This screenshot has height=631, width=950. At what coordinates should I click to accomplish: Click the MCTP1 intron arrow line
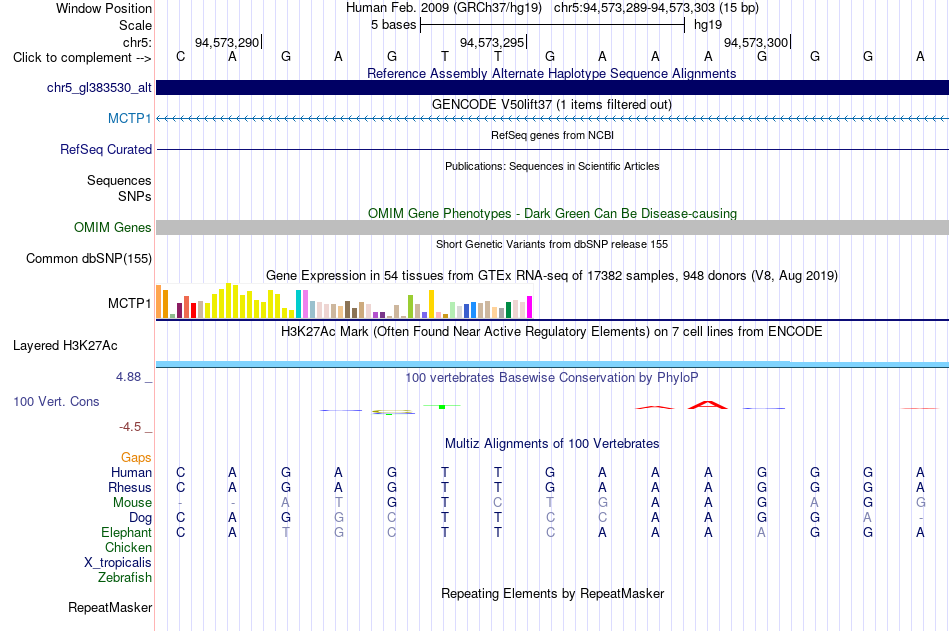pyautogui.click(x=552, y=119)
